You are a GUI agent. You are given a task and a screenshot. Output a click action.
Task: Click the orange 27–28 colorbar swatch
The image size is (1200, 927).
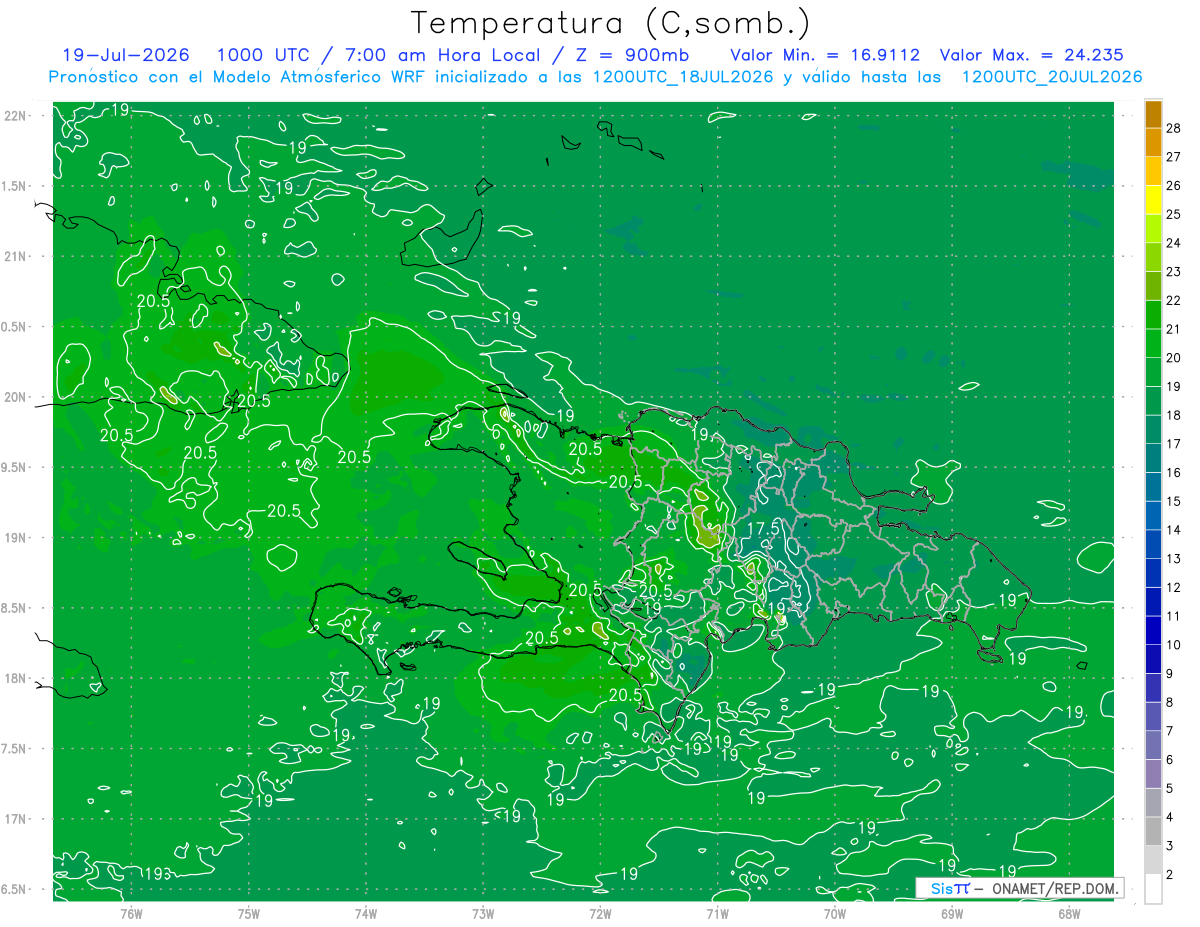pos(1153,142)
